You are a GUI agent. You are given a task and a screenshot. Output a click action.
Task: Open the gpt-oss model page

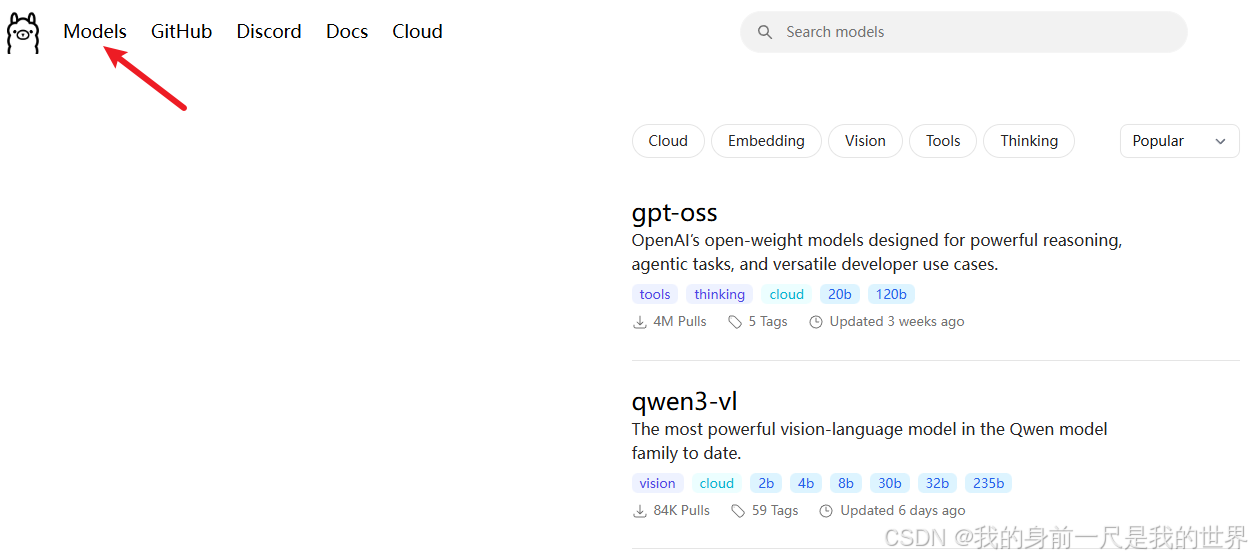pos(675,213)
